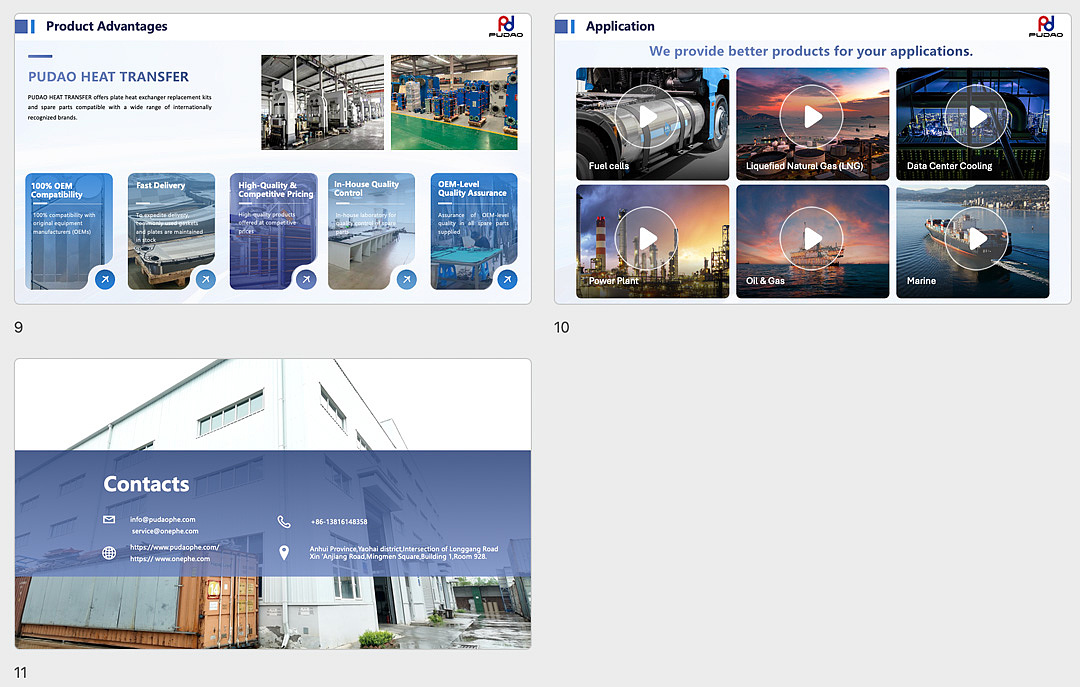Play the Power Plant video
Image resolution: width=1080 pixels, height=687 pixels.
tap(645, 238)
